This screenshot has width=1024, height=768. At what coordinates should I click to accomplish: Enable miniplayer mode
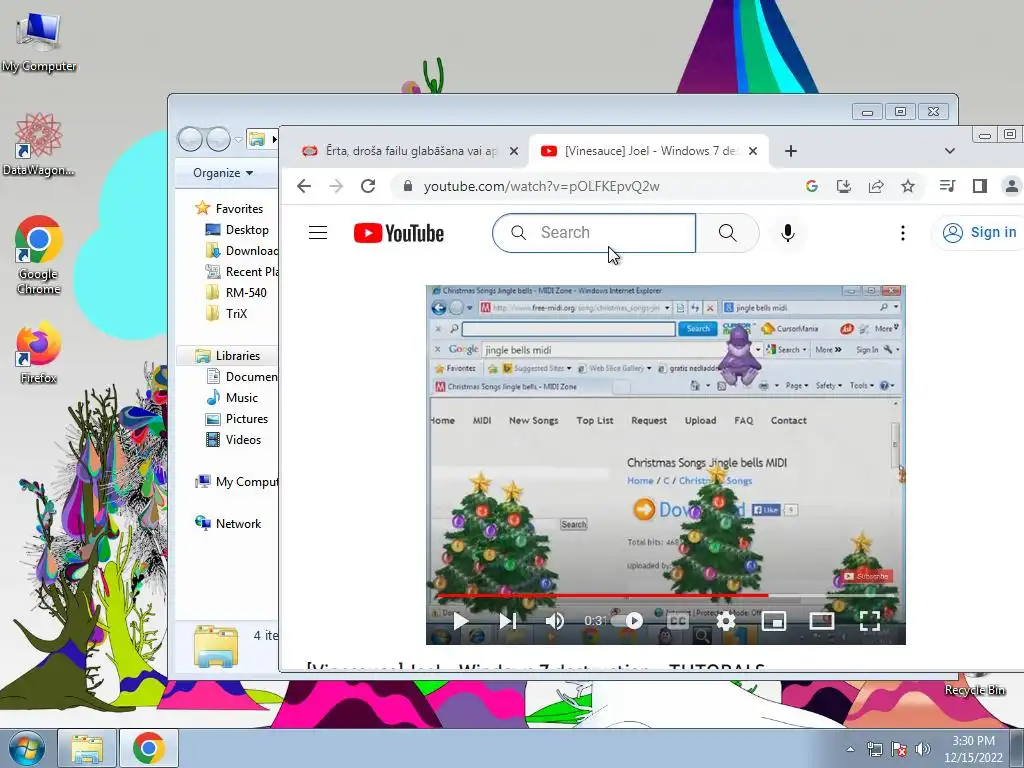click(774, 620)
